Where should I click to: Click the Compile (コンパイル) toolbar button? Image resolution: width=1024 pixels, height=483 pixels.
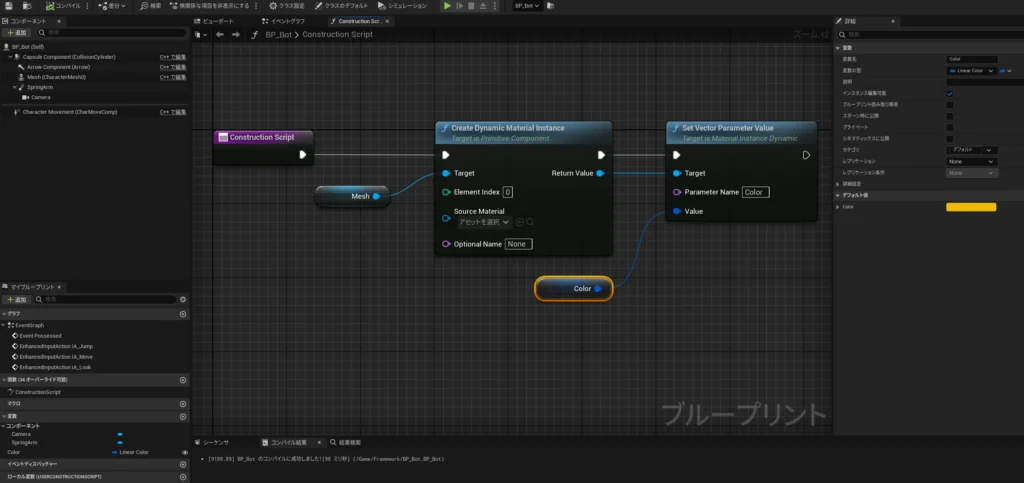(62, 6)
